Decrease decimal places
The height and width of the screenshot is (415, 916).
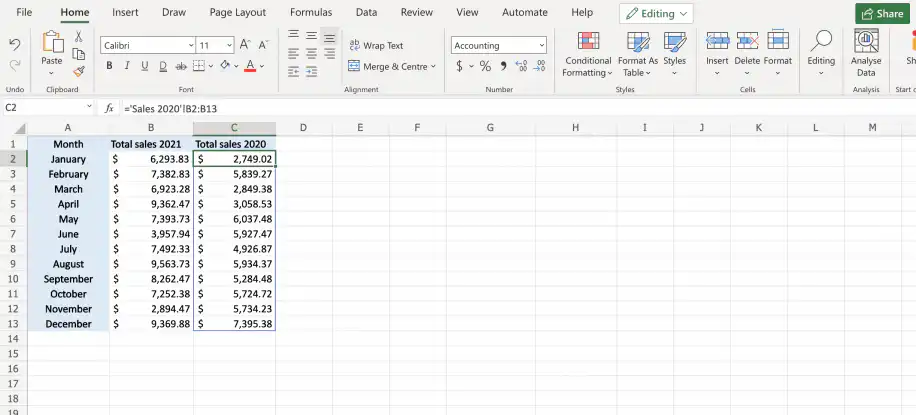point(540,66)
